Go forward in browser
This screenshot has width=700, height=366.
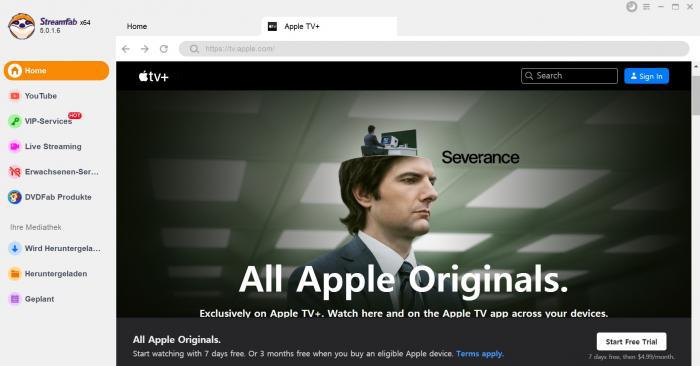(x=145, y=49)
